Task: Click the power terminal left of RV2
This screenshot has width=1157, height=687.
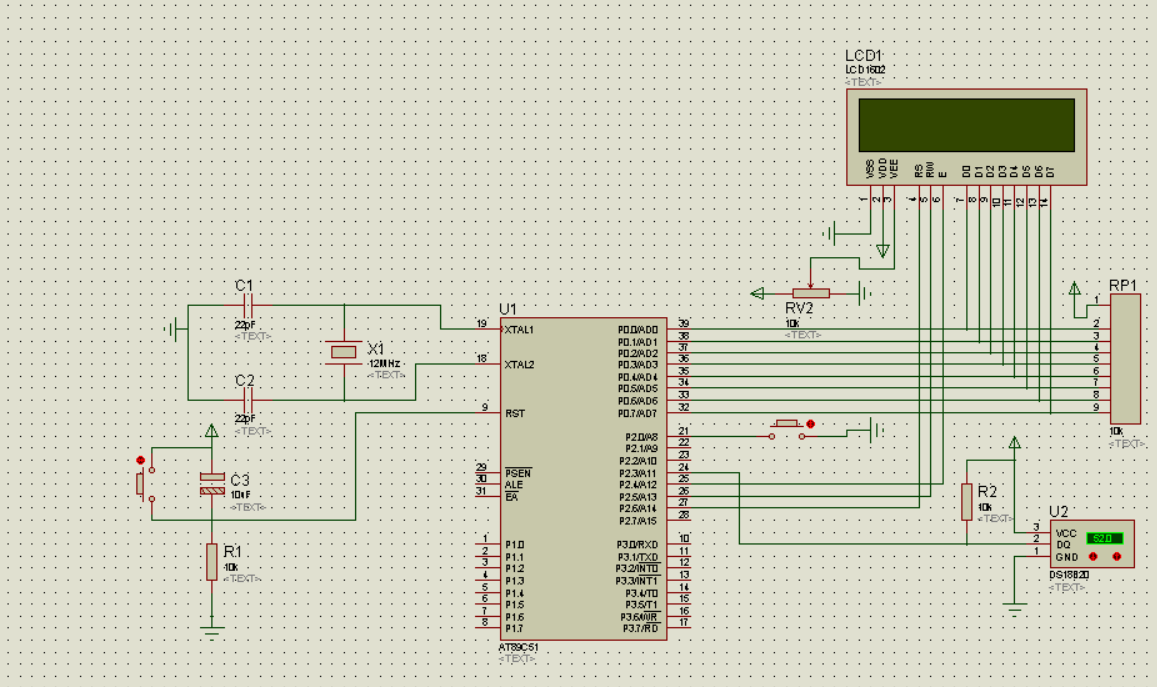Action: coord(756,293)
